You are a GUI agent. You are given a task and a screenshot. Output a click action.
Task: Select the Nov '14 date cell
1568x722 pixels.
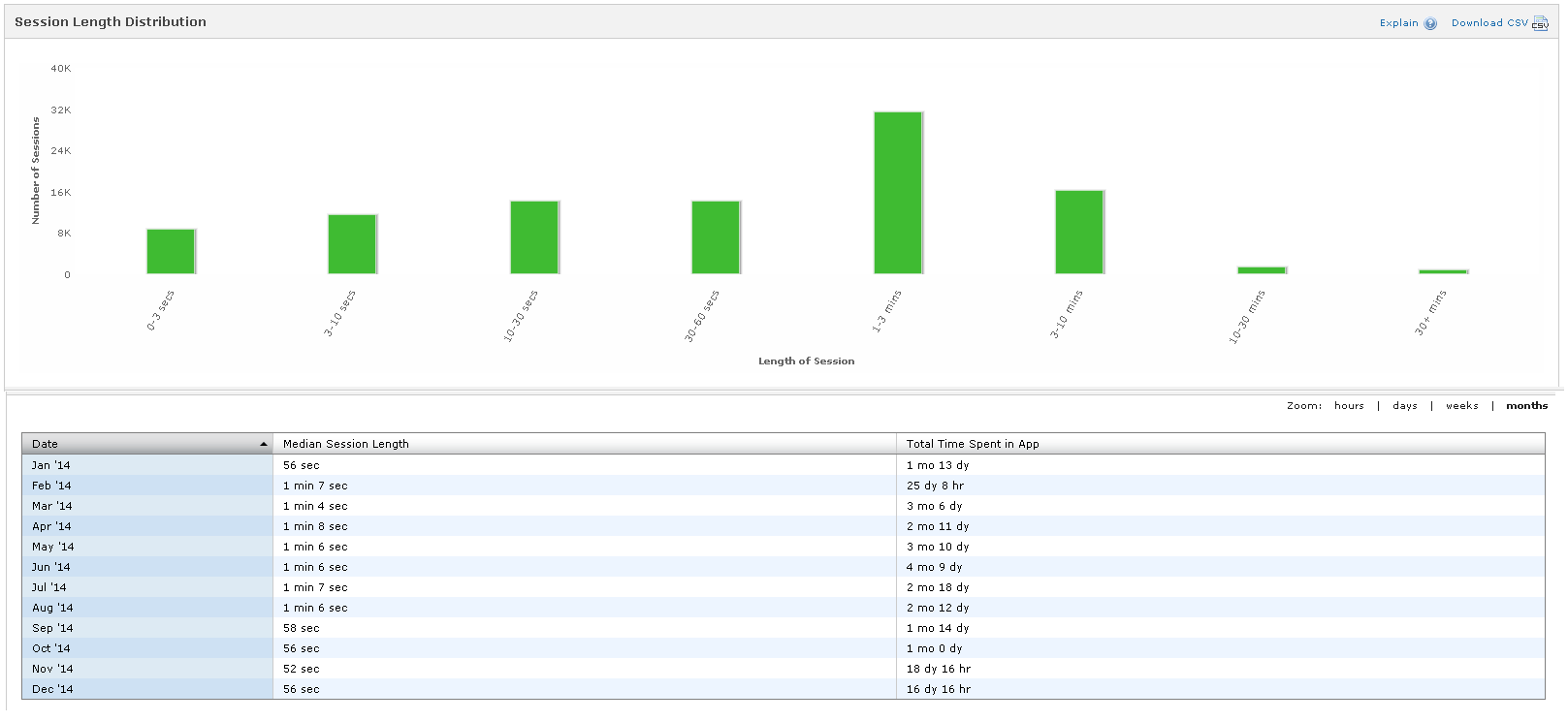(147, 669)
